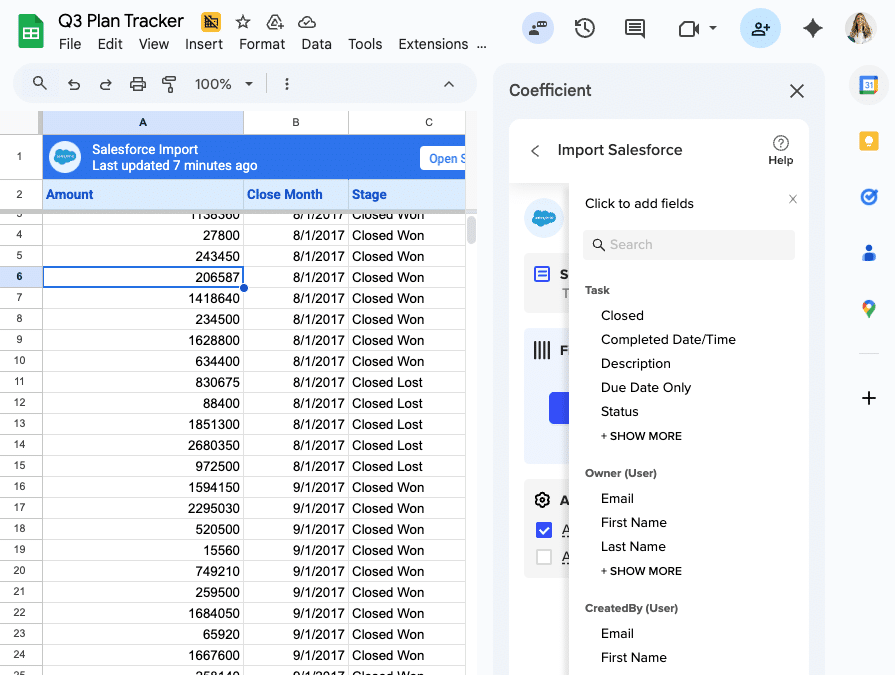Viewport: 895px width, 675px height.
Task: Go back from Import Salesforce
Action: point(535,151)
